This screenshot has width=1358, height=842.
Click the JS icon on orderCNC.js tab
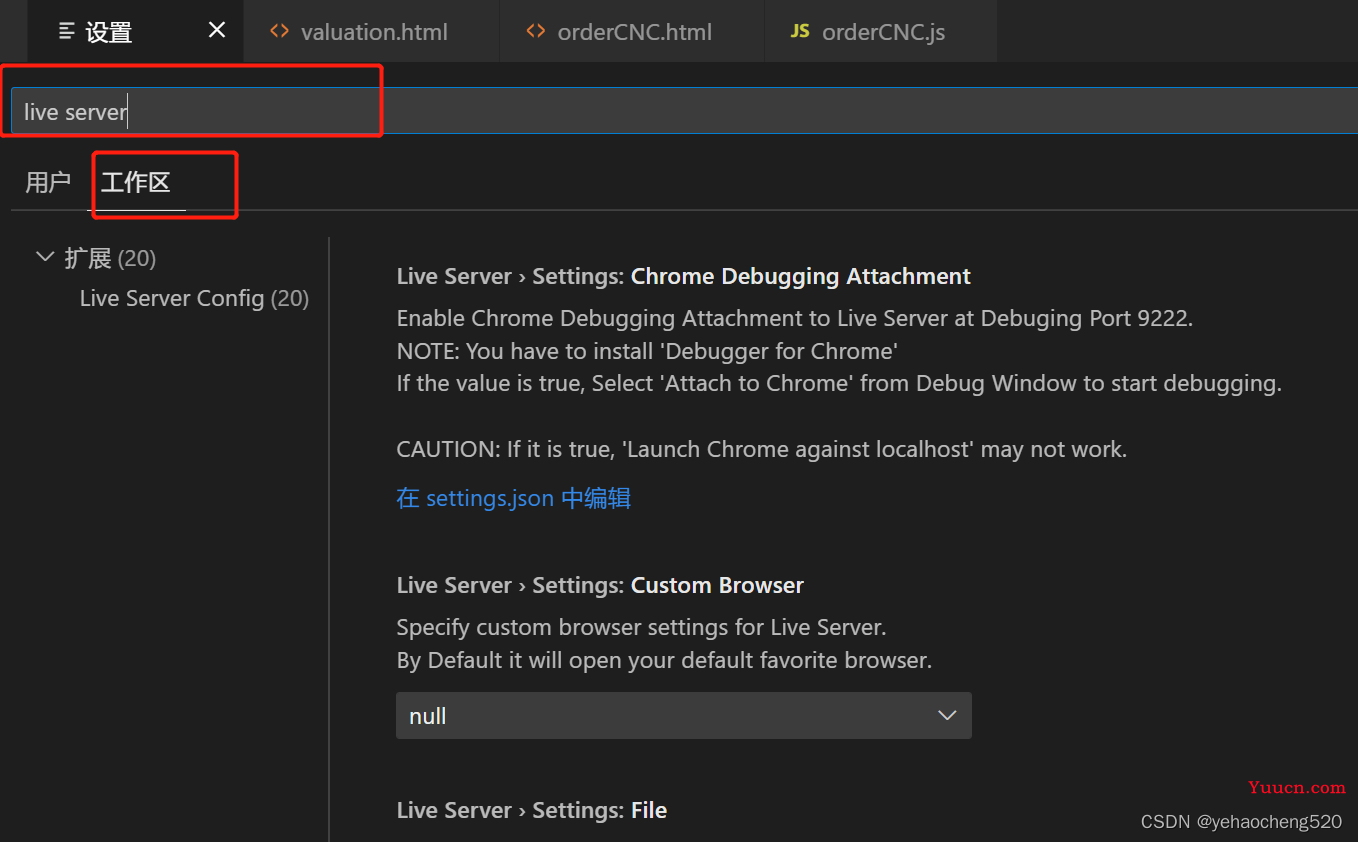coord(800,31)
